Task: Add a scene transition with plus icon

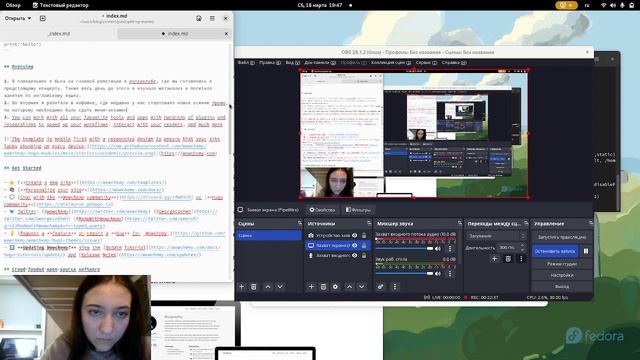Action: (x=494, y=258)
